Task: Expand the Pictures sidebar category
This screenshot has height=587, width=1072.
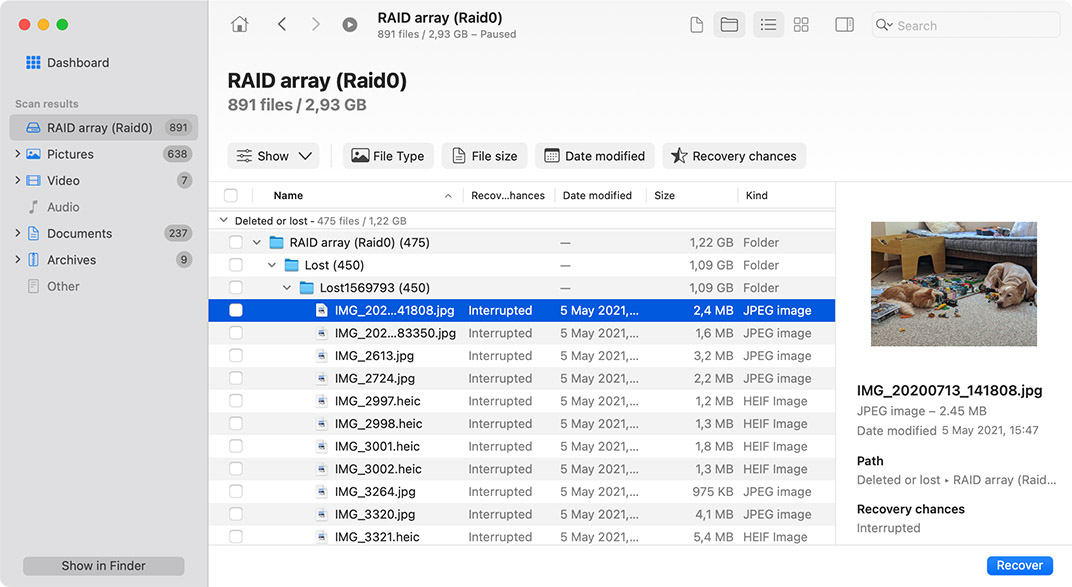Action: click(x=20, y=154)
